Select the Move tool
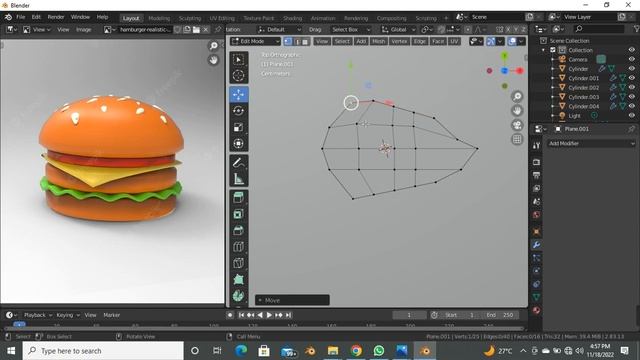The height and width of the screenshot is (360, 640). [x=239, y=94]
